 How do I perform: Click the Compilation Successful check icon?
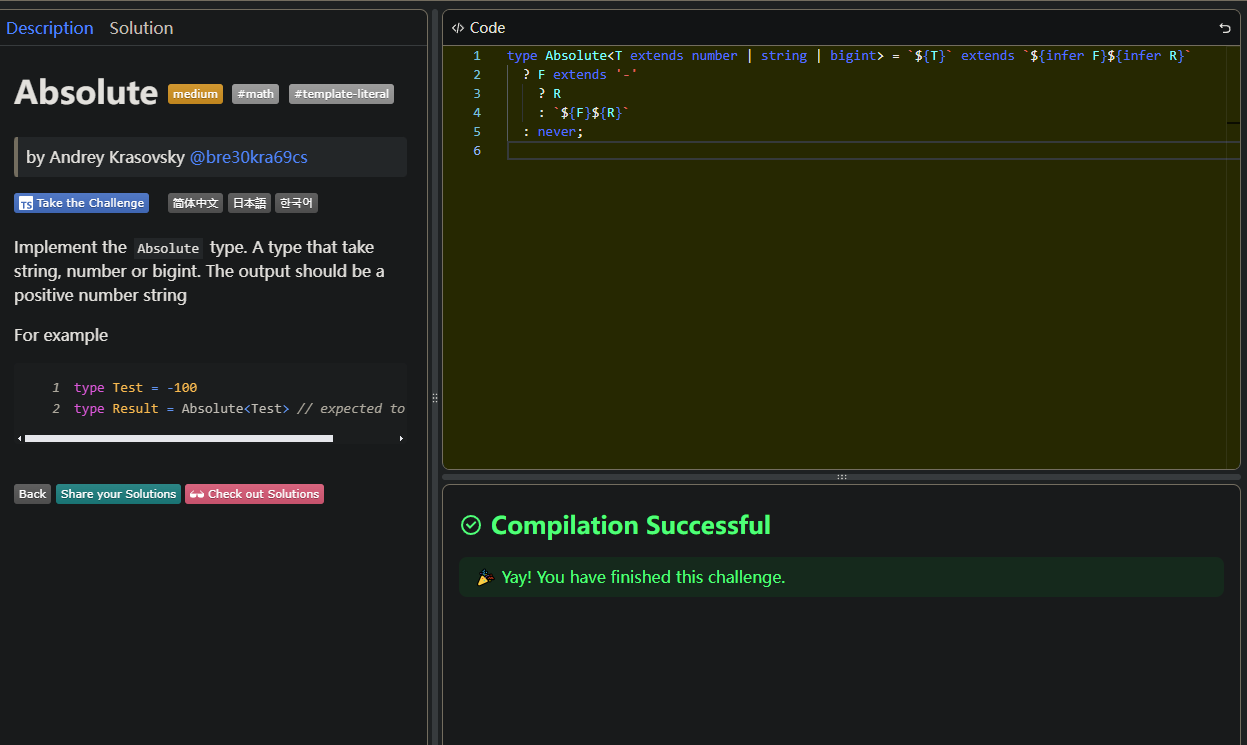[471, 525]
